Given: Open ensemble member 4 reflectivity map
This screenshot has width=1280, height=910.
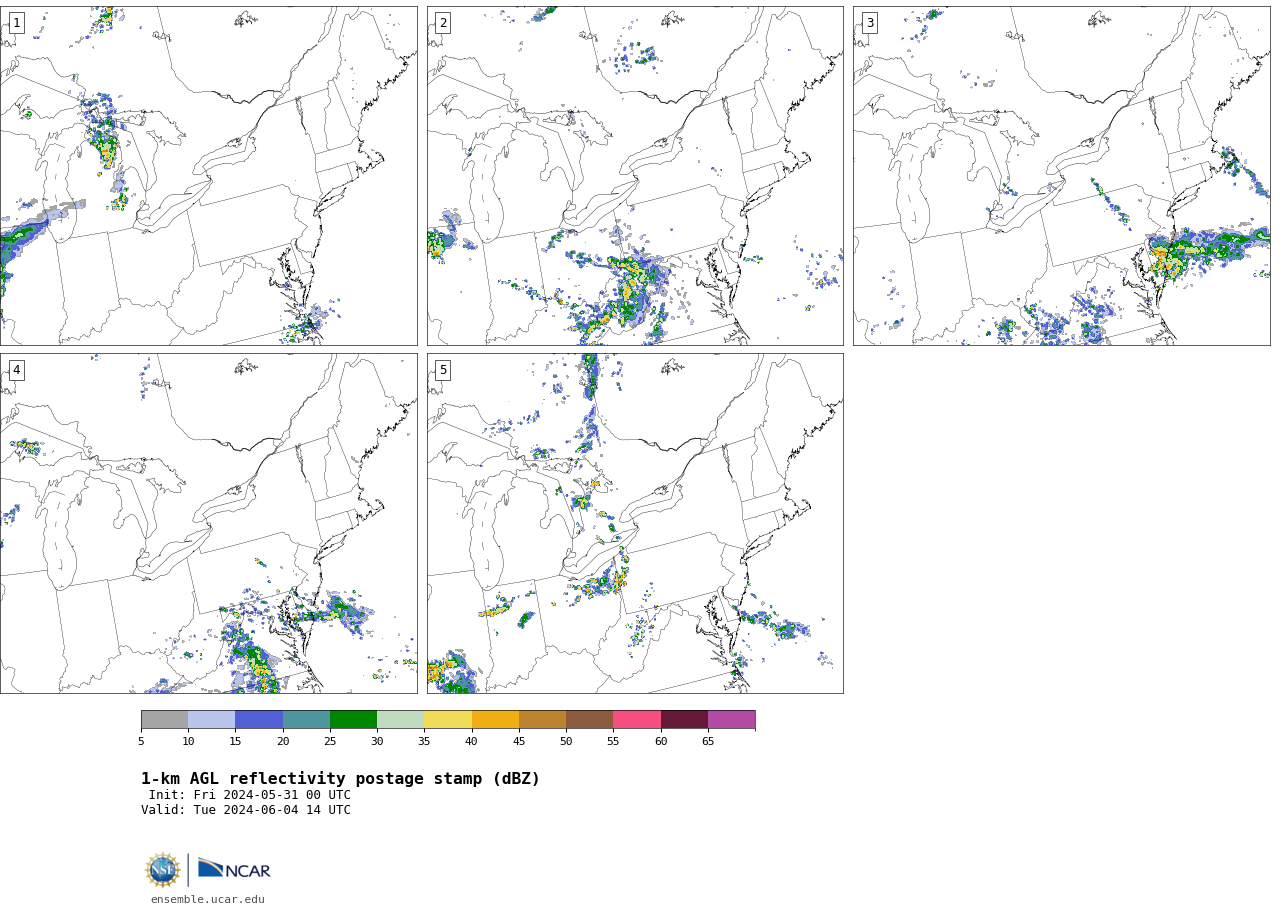Looking at the screenshot, I should tap(208, 523).
